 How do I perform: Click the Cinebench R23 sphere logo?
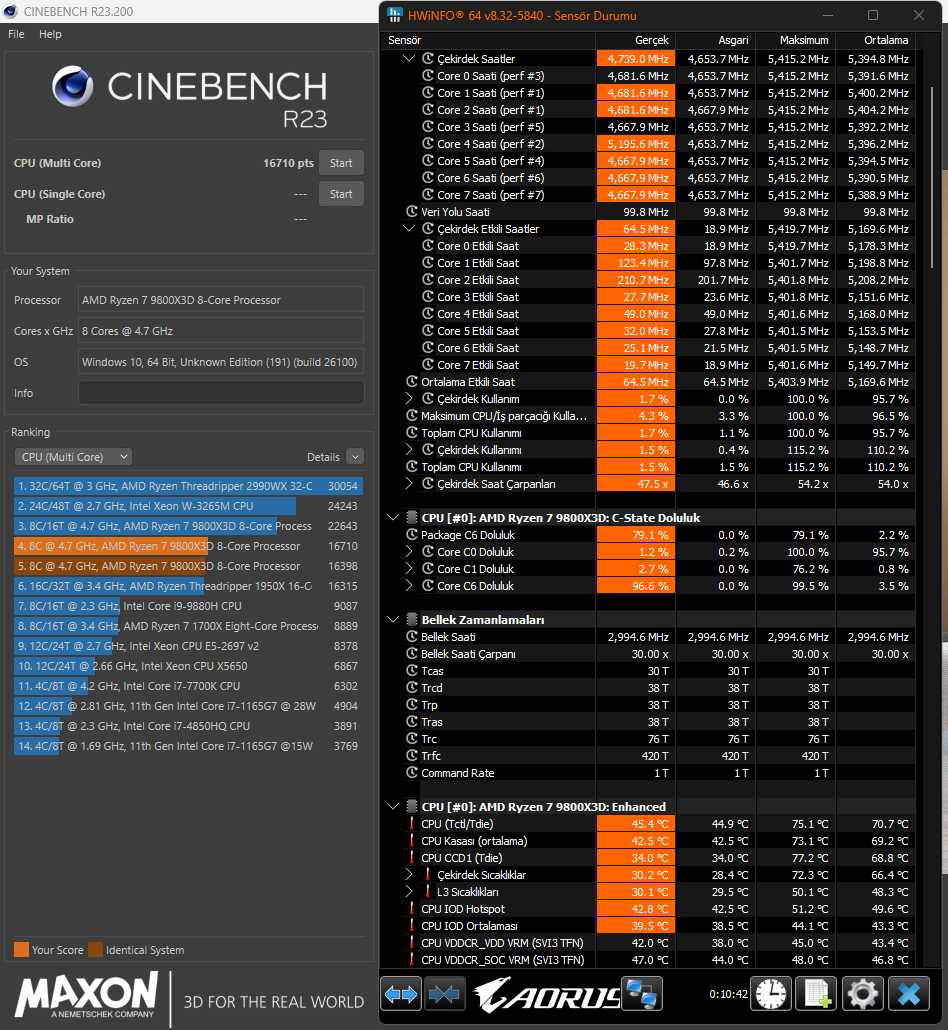73,86
